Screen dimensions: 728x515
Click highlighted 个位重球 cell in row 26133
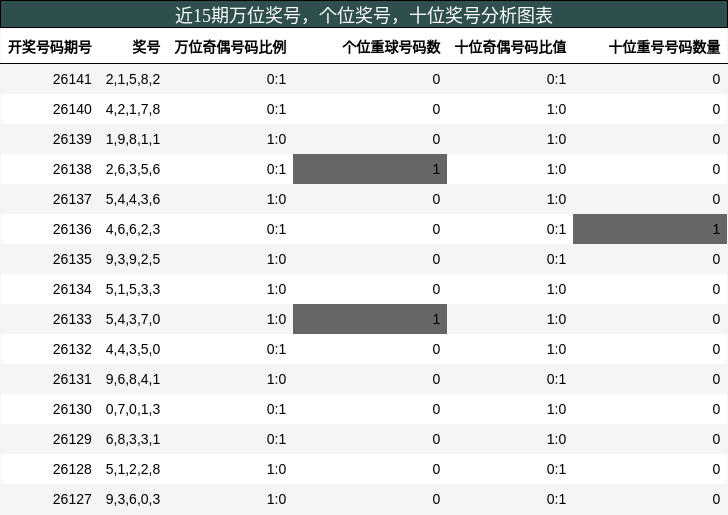coord(370,319)
